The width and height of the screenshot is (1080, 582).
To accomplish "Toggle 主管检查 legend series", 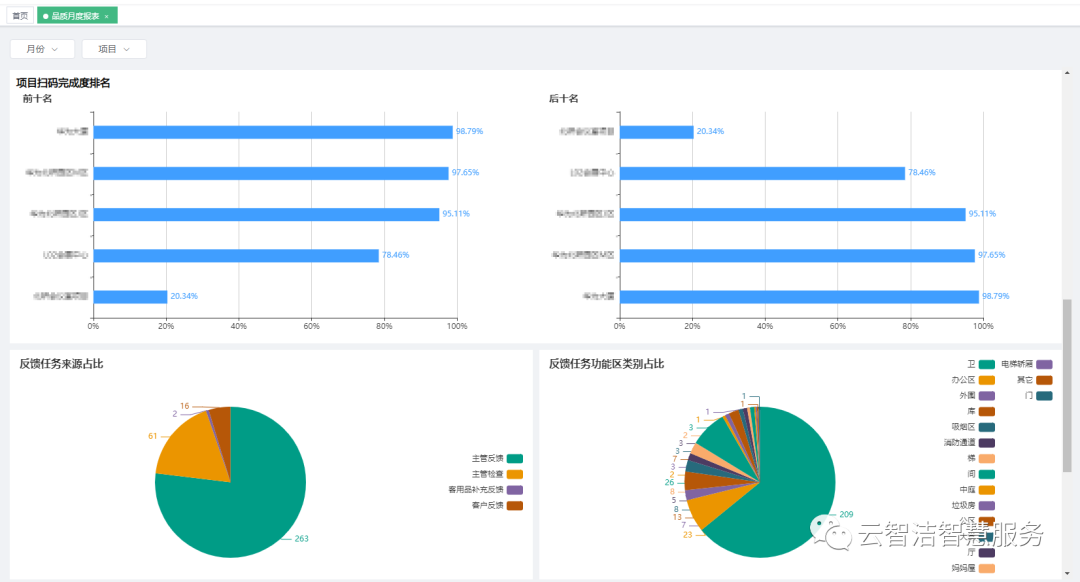I will 514,474.
